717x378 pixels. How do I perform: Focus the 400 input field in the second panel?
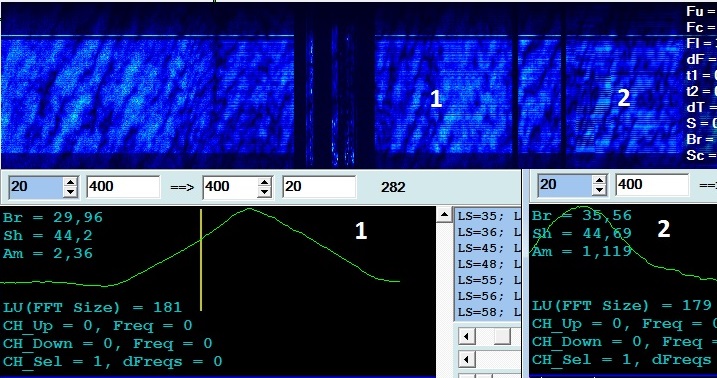click(x=652, y=185)
